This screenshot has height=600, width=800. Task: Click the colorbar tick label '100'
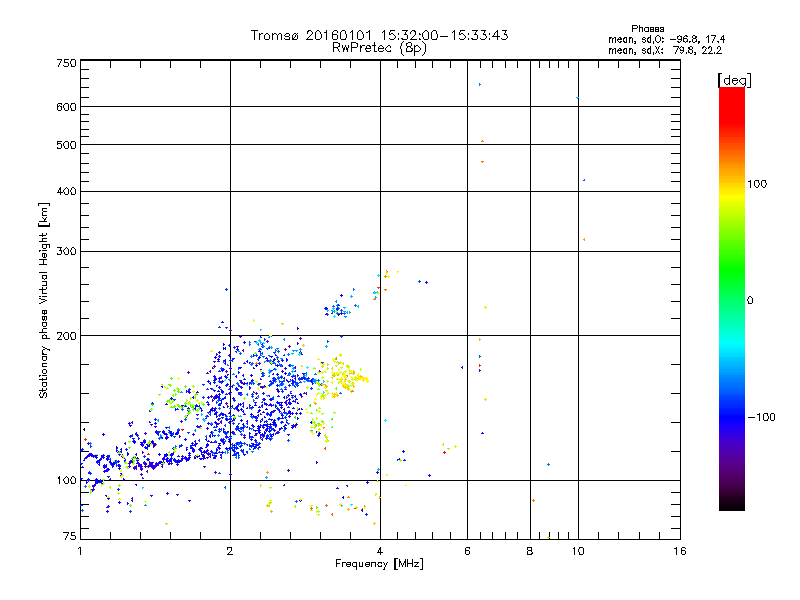(x=757, y=184)
